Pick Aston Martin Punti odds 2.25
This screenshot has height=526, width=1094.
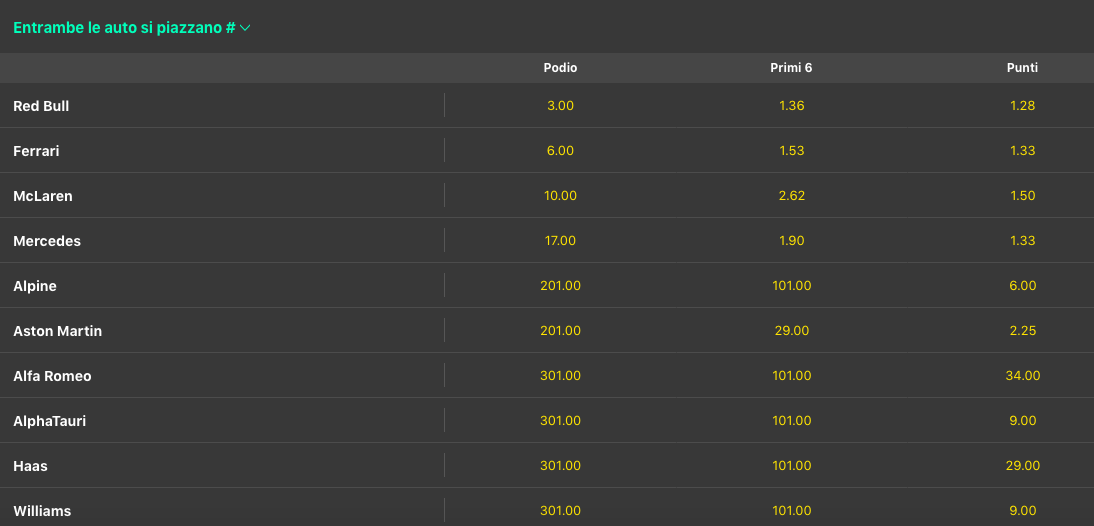pyautogui.click(x=1022, y=331)
